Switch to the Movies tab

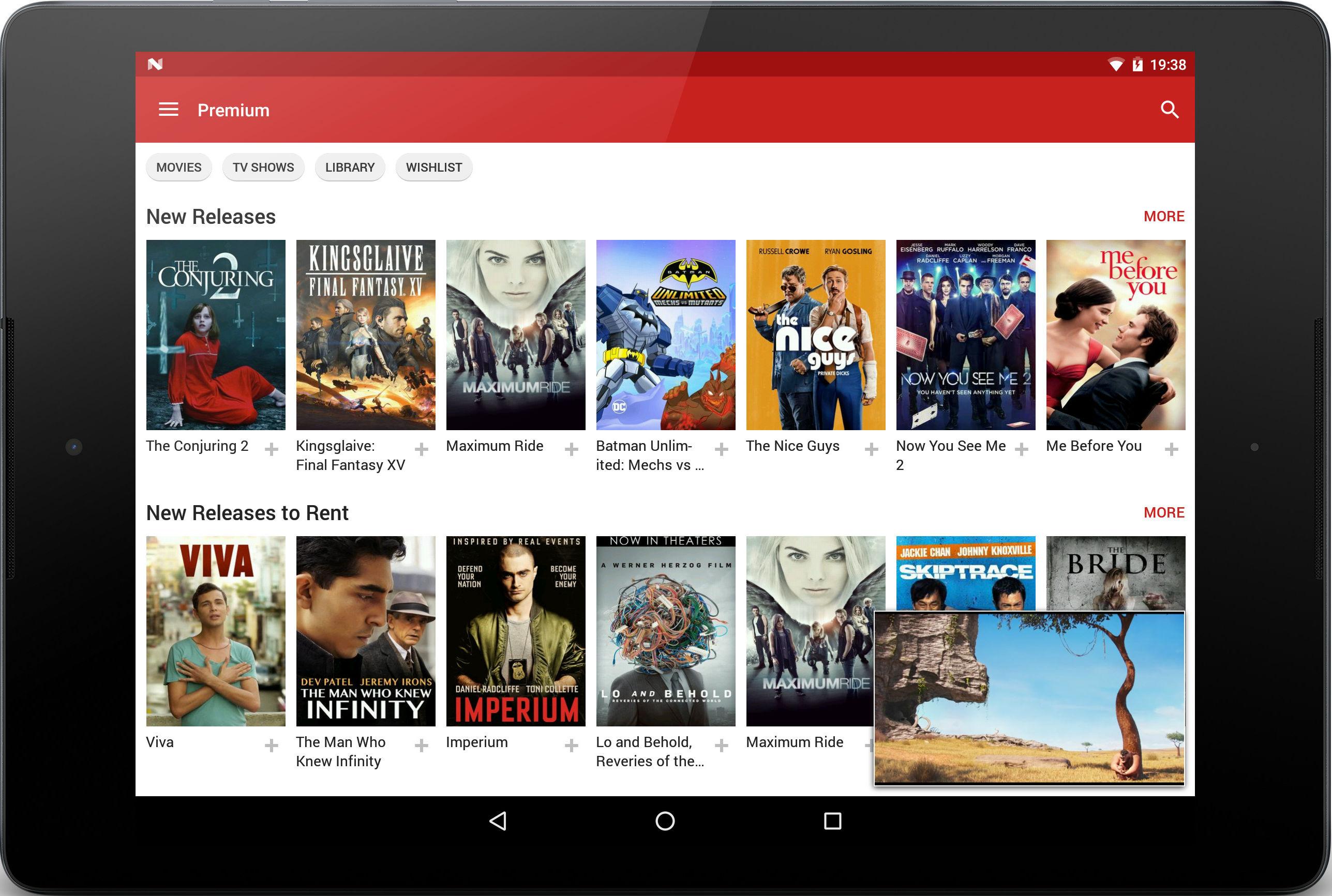coord(179,168)
